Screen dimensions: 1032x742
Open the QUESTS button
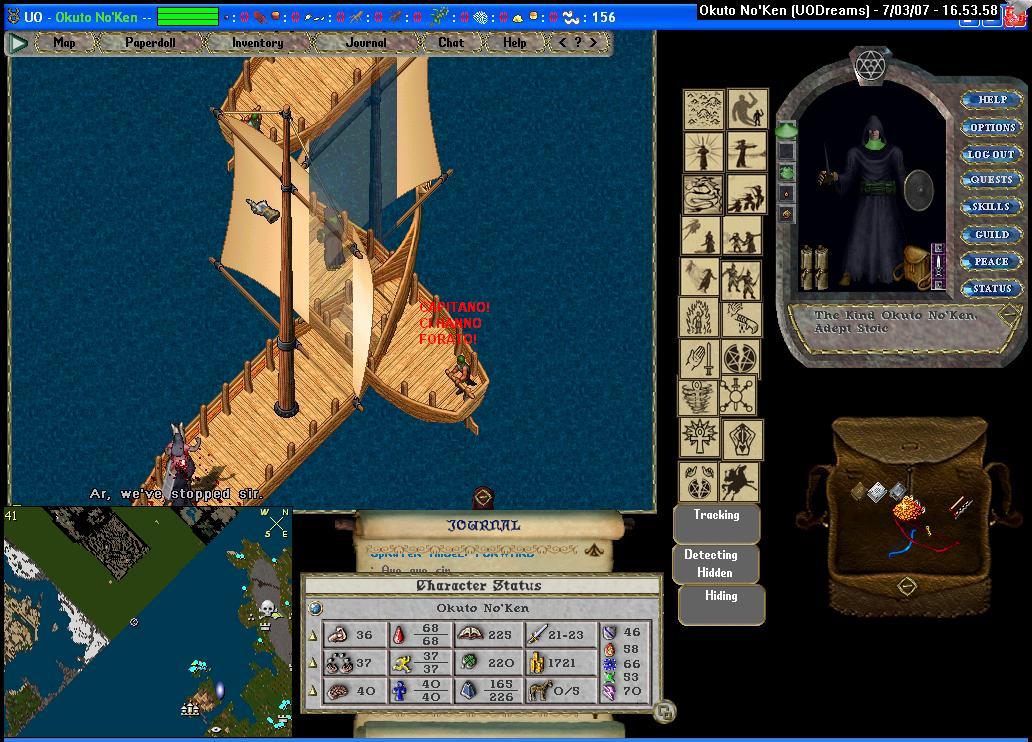[x=992, y=179]
